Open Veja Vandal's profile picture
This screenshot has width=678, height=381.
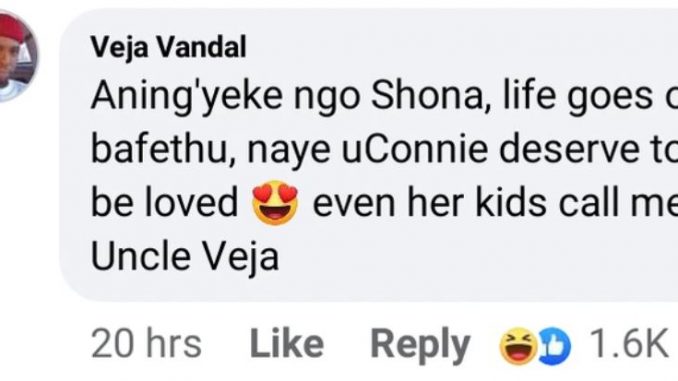(16, 57)
